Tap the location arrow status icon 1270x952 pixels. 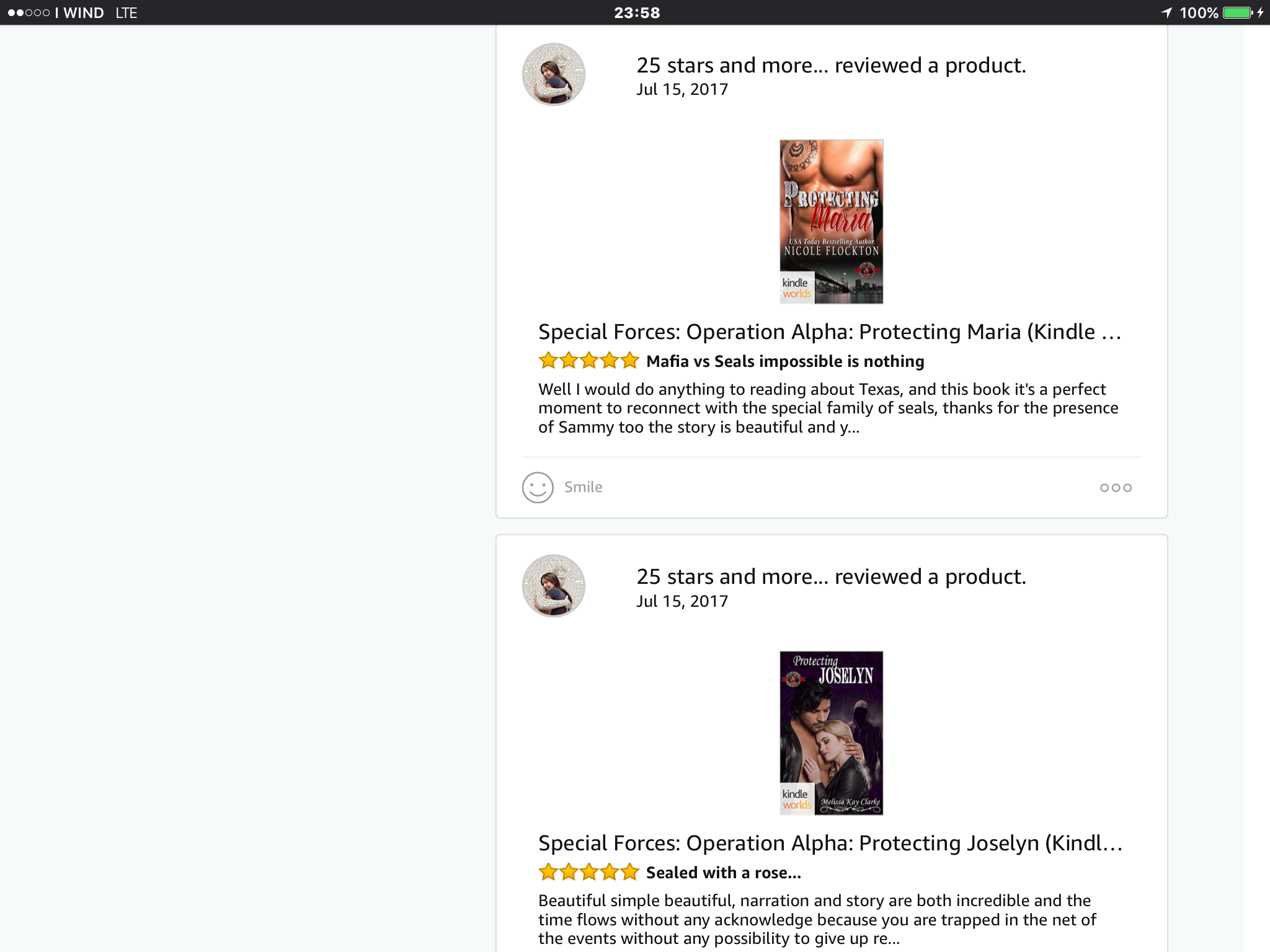[1166, 13]
